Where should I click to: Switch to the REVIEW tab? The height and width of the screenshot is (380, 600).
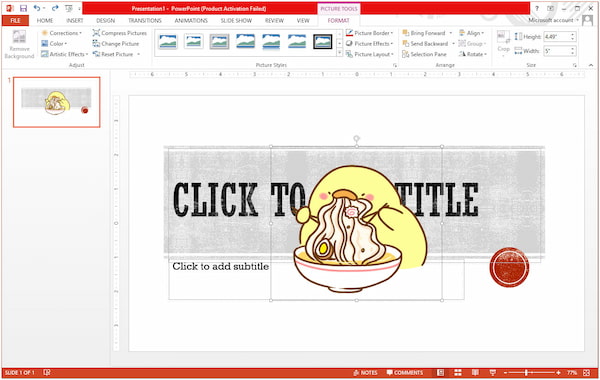point(274,21)
